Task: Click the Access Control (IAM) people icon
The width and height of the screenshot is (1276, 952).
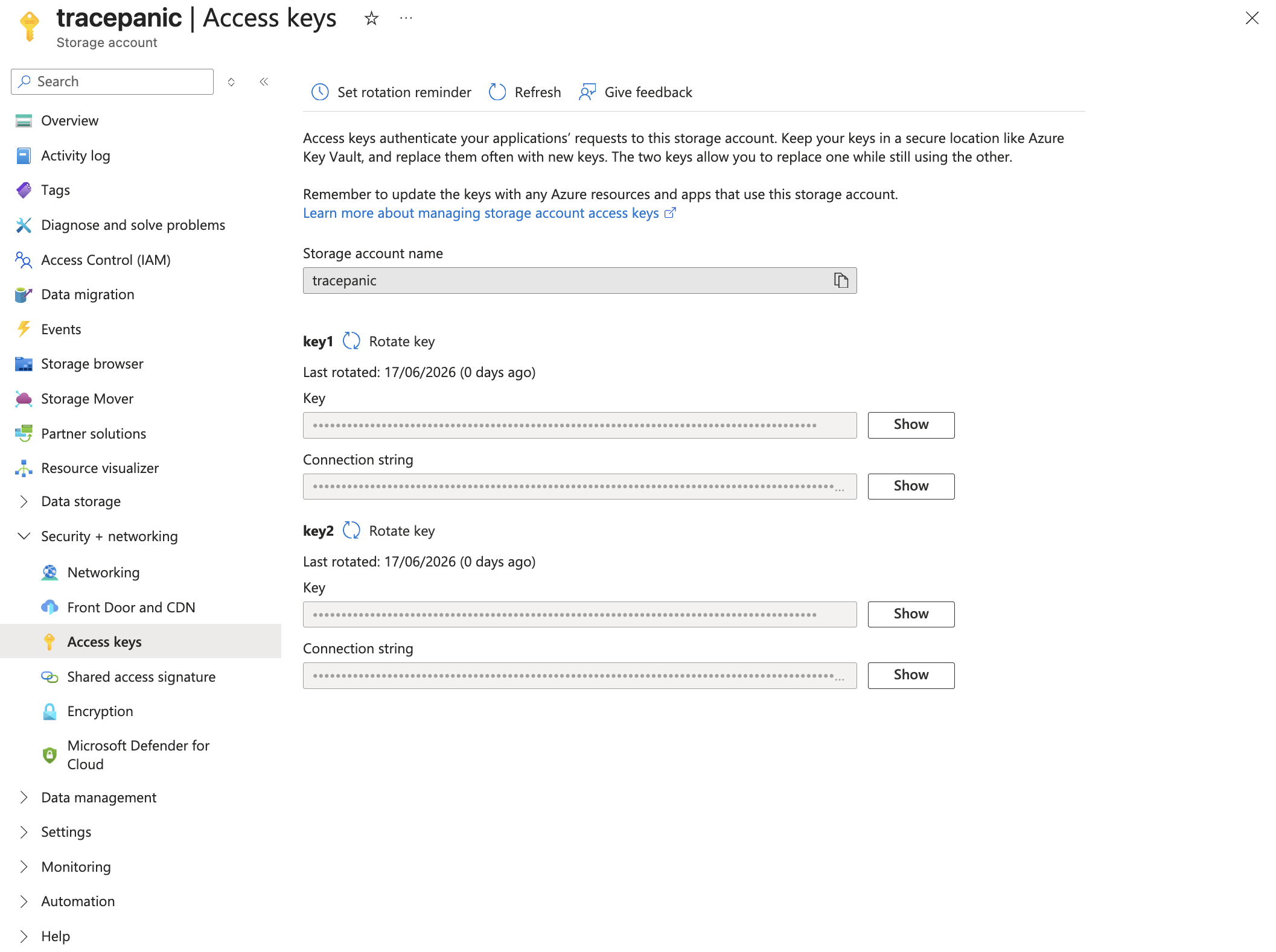Action: pos(24,260)
